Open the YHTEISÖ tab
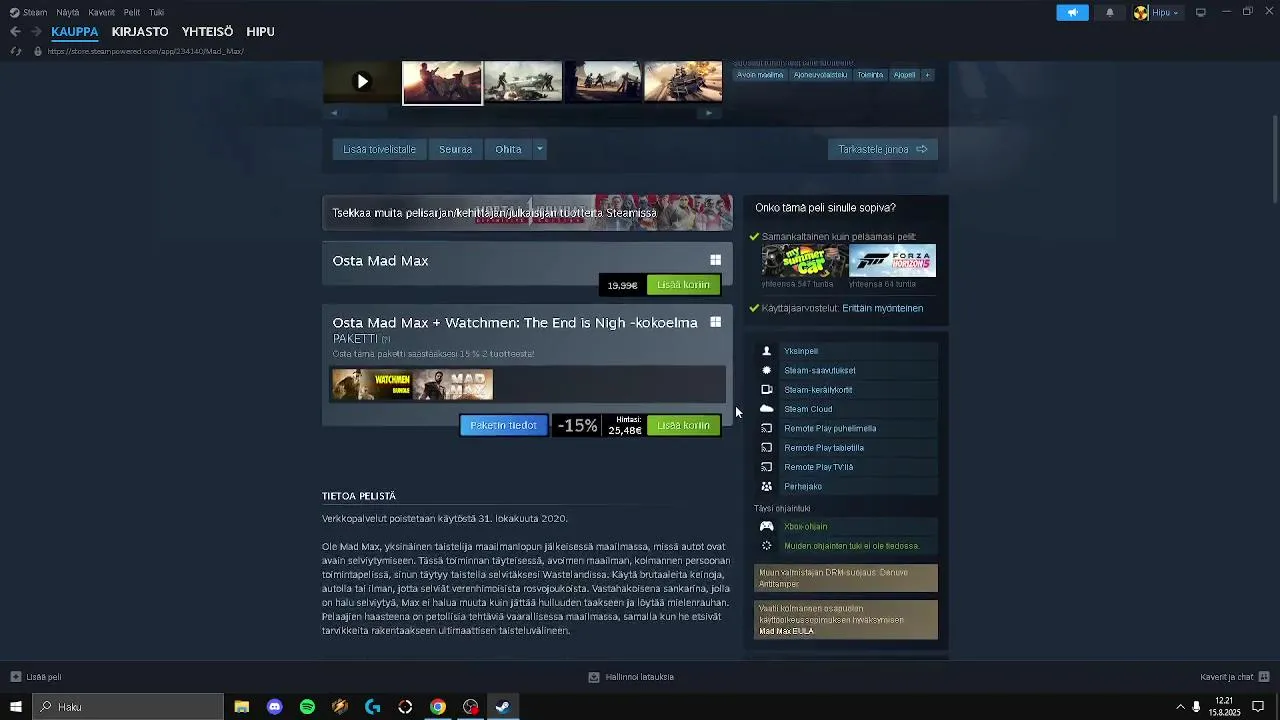The width and height of the screenshot is (1280, 720). pyautogui.click(x=207, y=32)
